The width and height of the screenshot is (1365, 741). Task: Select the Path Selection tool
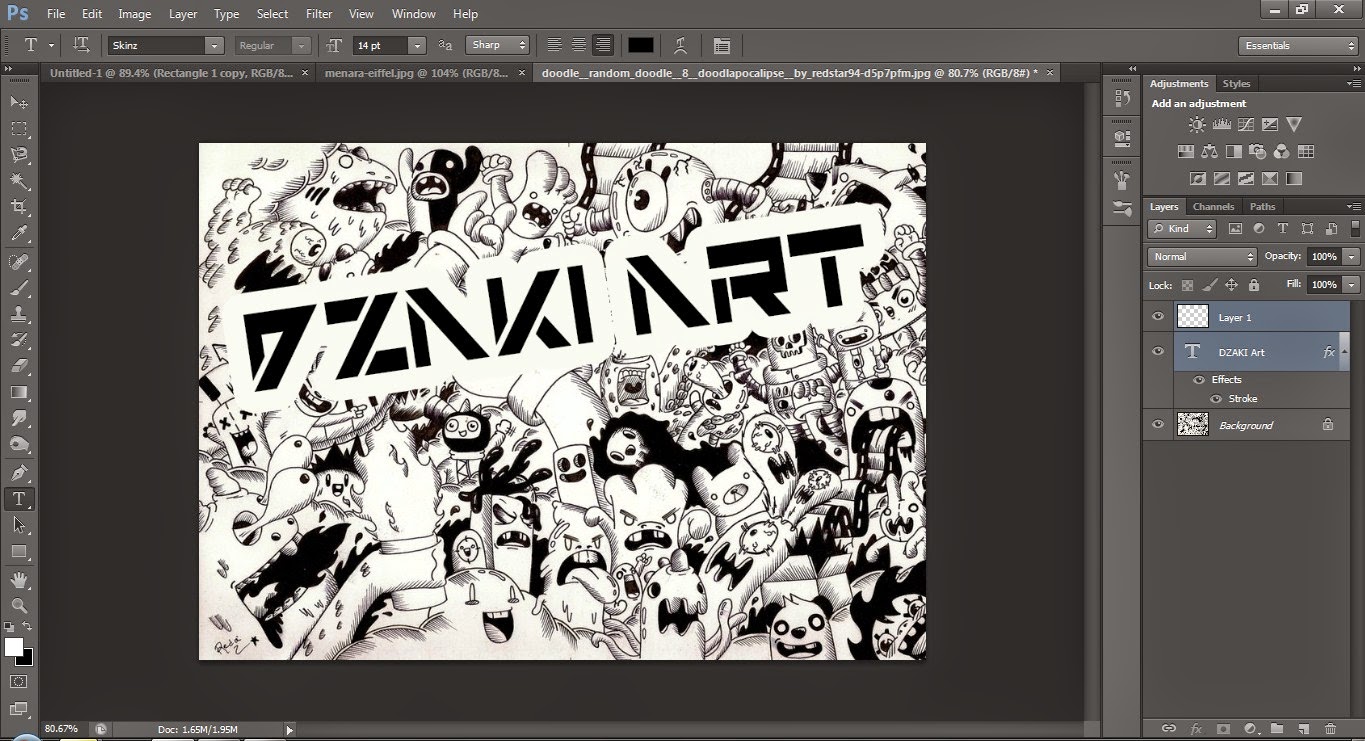click(19, 524)
